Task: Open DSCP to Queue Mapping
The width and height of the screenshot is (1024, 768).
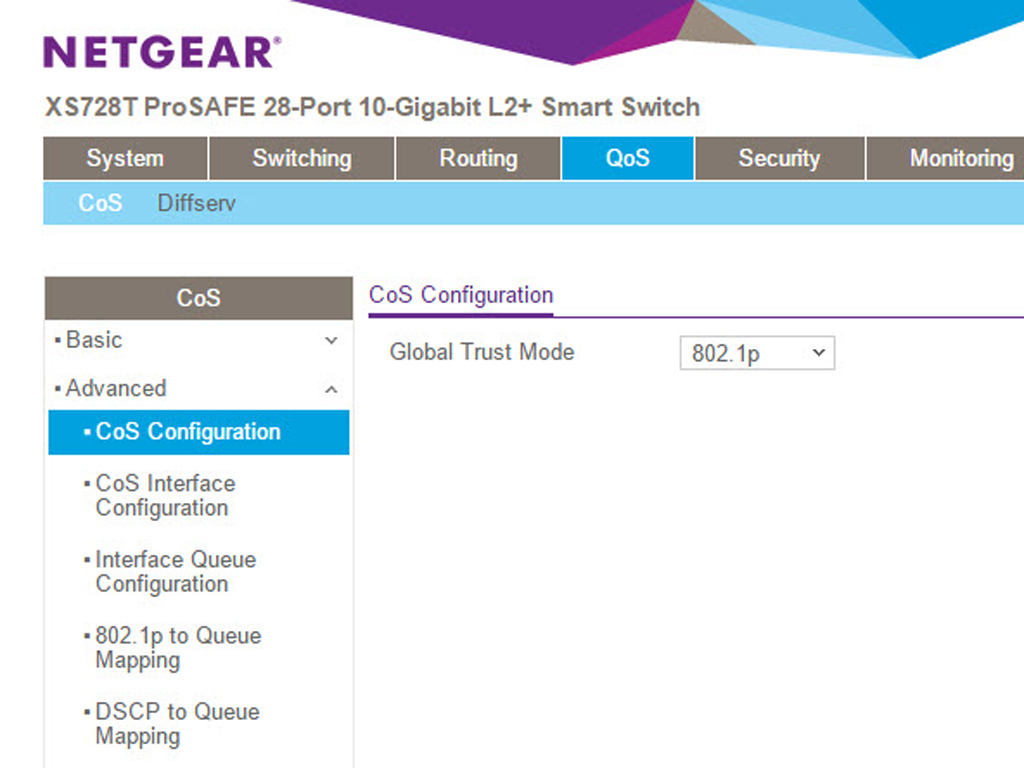Action: coord(177,724)
